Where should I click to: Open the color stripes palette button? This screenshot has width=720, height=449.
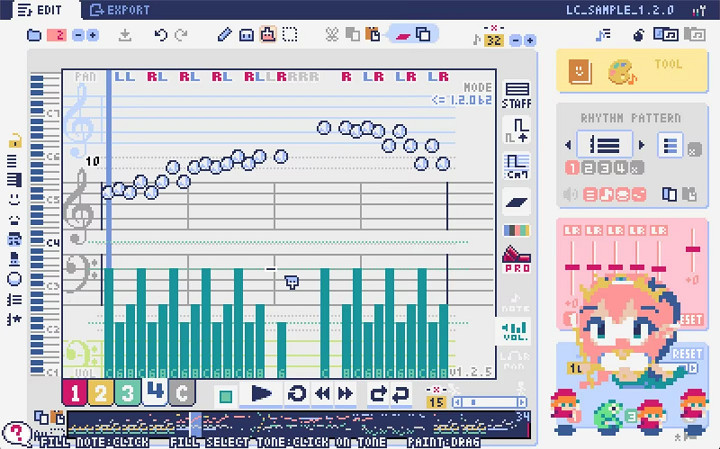coord(517,230)
